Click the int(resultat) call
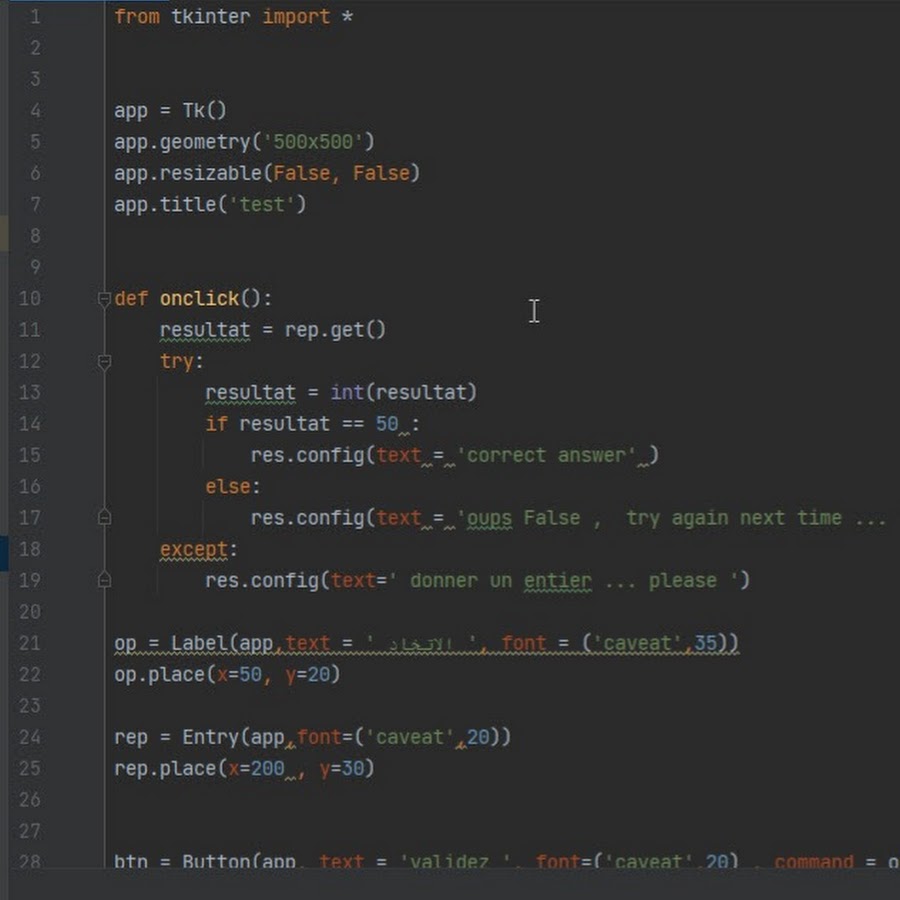 pos(404,393)
